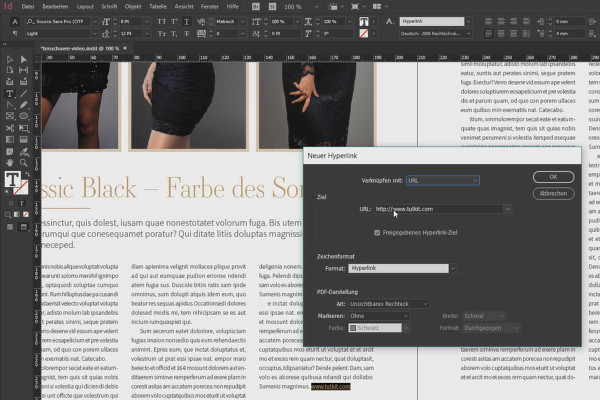Select the Hand tool
600x400 pixels.
(10, 163)
